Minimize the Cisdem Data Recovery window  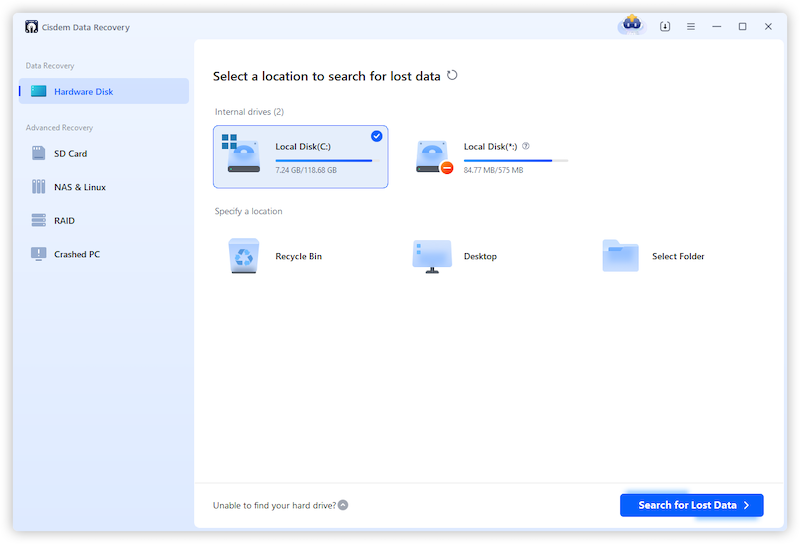click(x=717, y=27)
